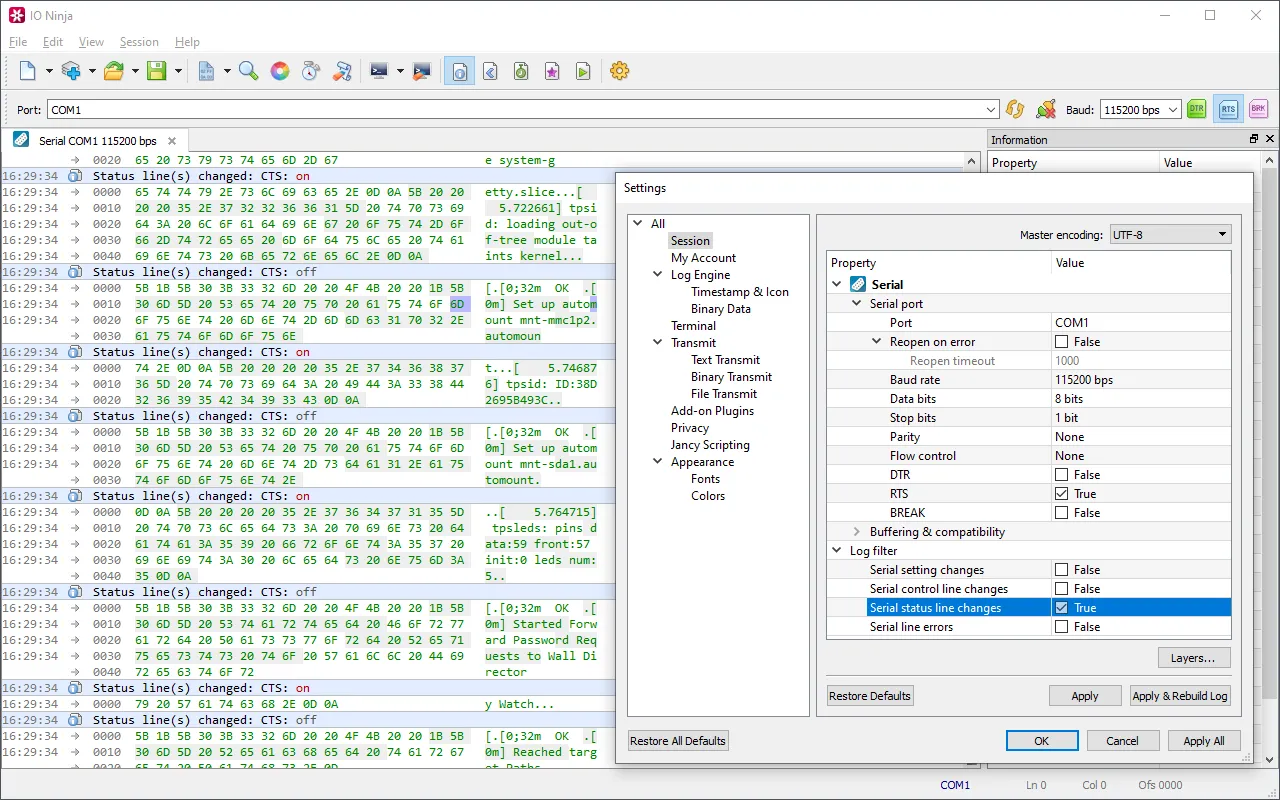Screen dimensions: 1280x800
Task: Click the Apply & Rebuild Log button
Action: (x=1180, y=696)
